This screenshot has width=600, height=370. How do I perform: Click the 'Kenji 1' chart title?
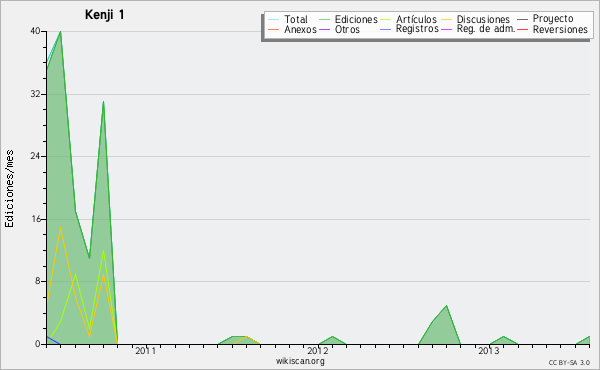coord(104,15)
